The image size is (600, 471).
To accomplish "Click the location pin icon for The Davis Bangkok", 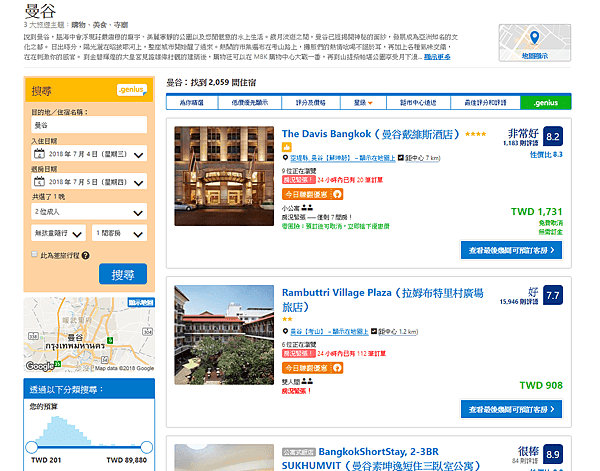I will tap(285, 158).
